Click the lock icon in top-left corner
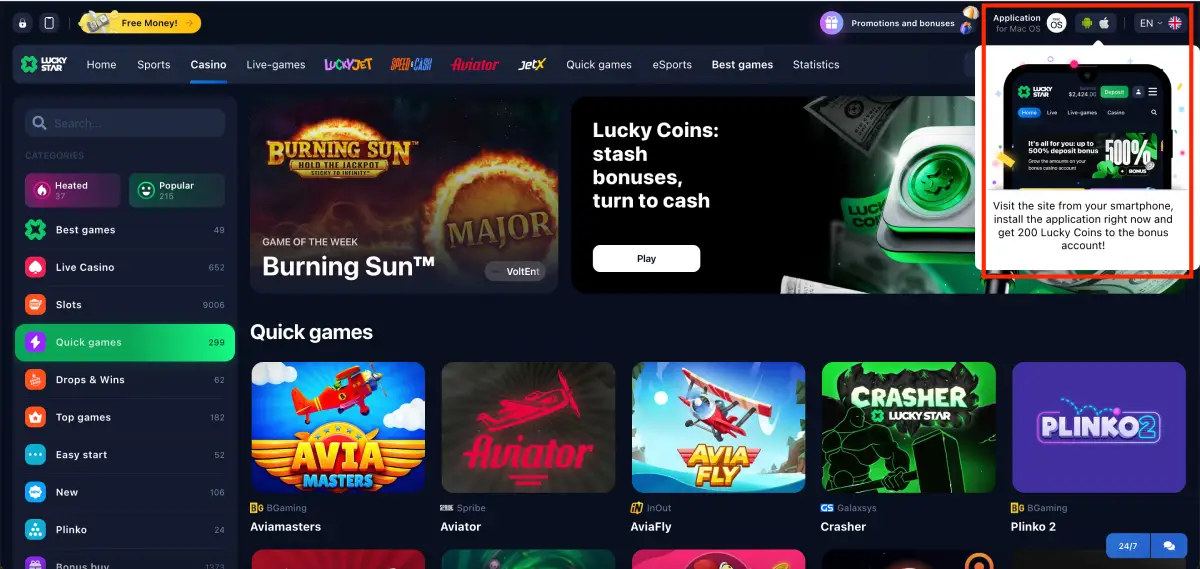 point(23,23)
